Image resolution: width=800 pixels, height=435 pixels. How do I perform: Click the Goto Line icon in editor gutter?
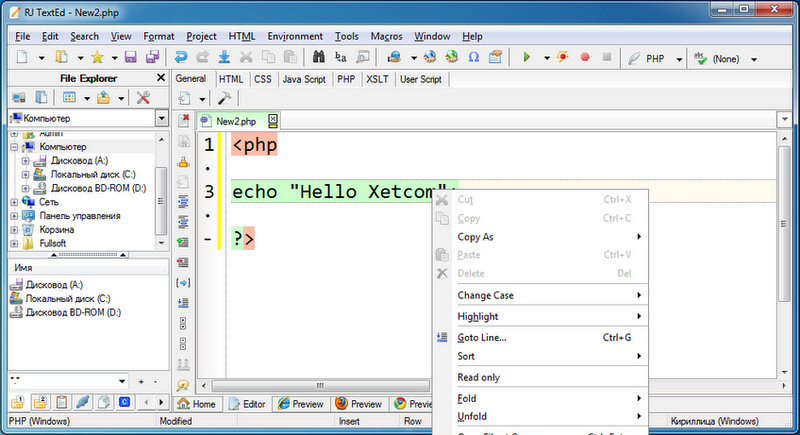point(183,303)
